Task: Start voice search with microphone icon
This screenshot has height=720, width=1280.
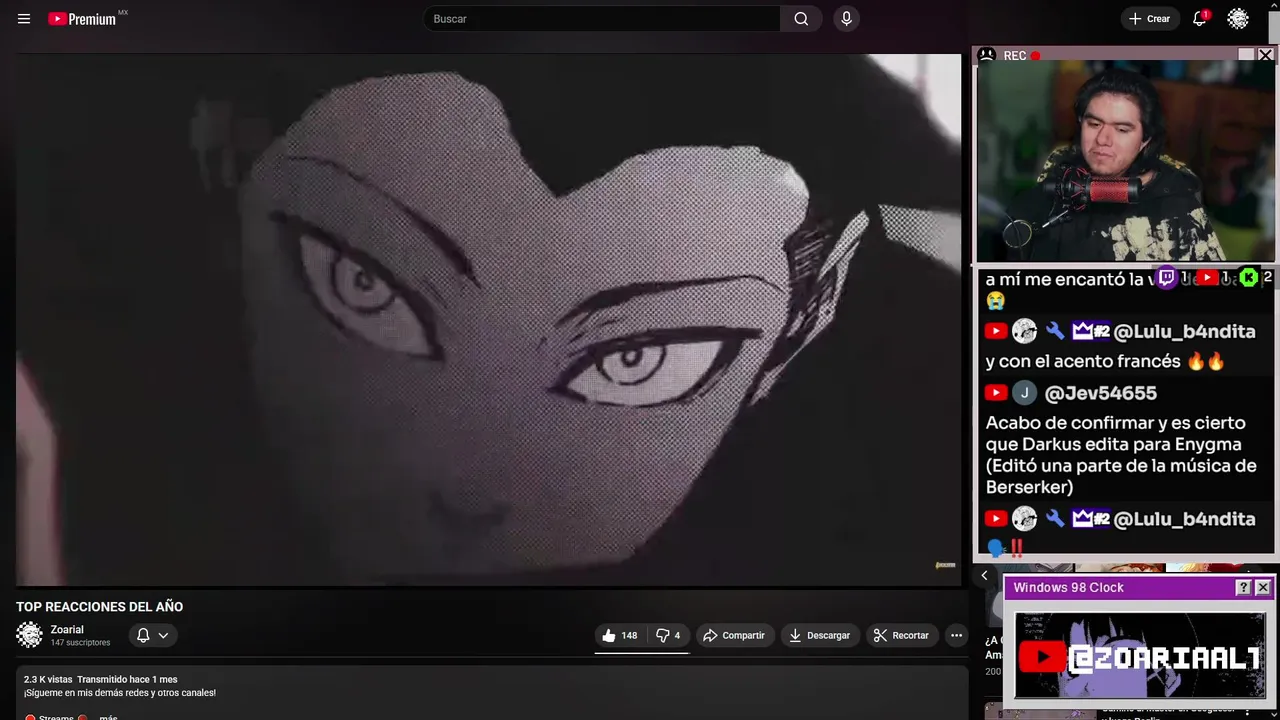Action: pyautogui.click(x=847, y=19)
